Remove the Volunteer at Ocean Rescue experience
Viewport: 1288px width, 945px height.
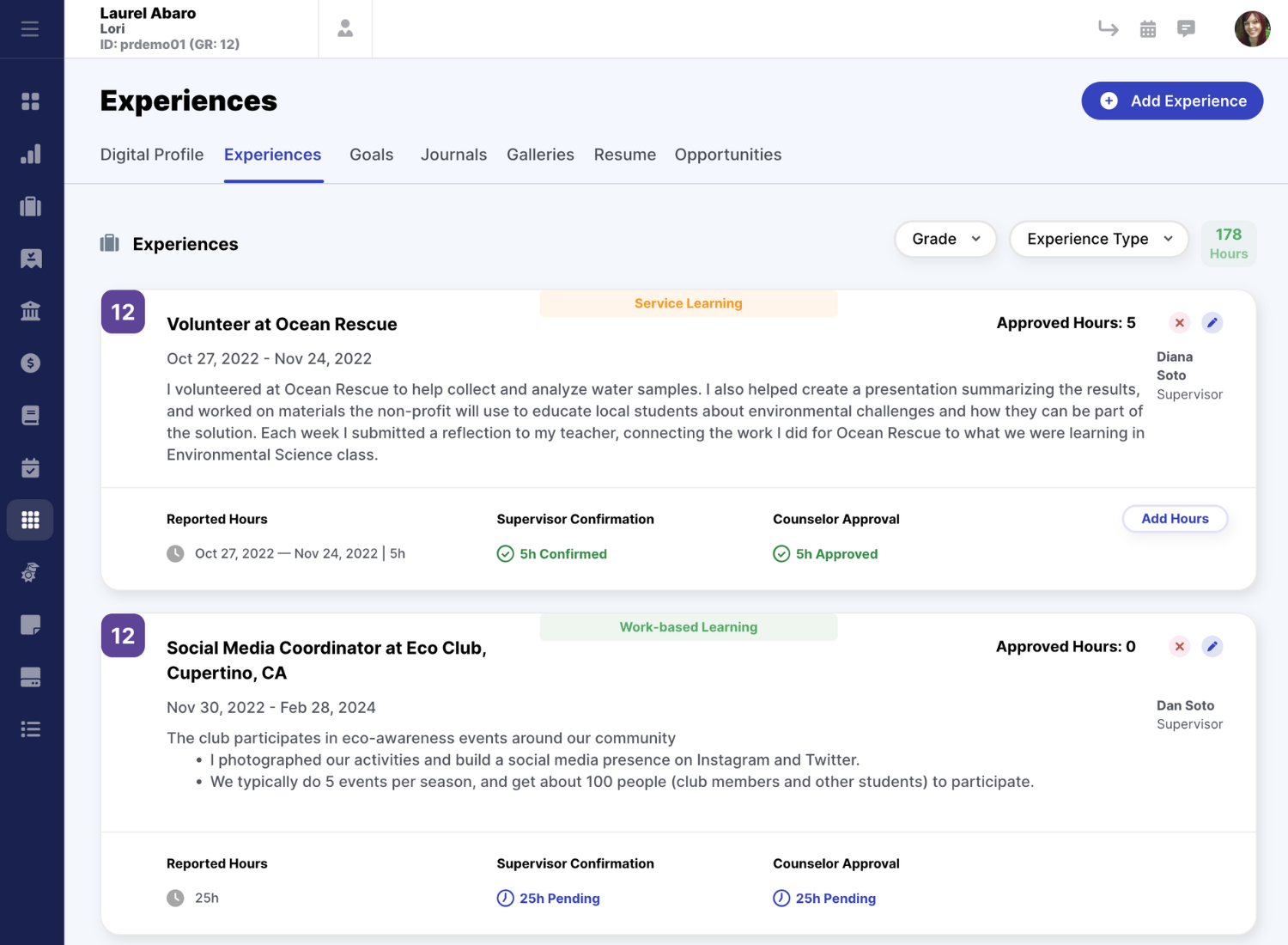coord(1180,323)
